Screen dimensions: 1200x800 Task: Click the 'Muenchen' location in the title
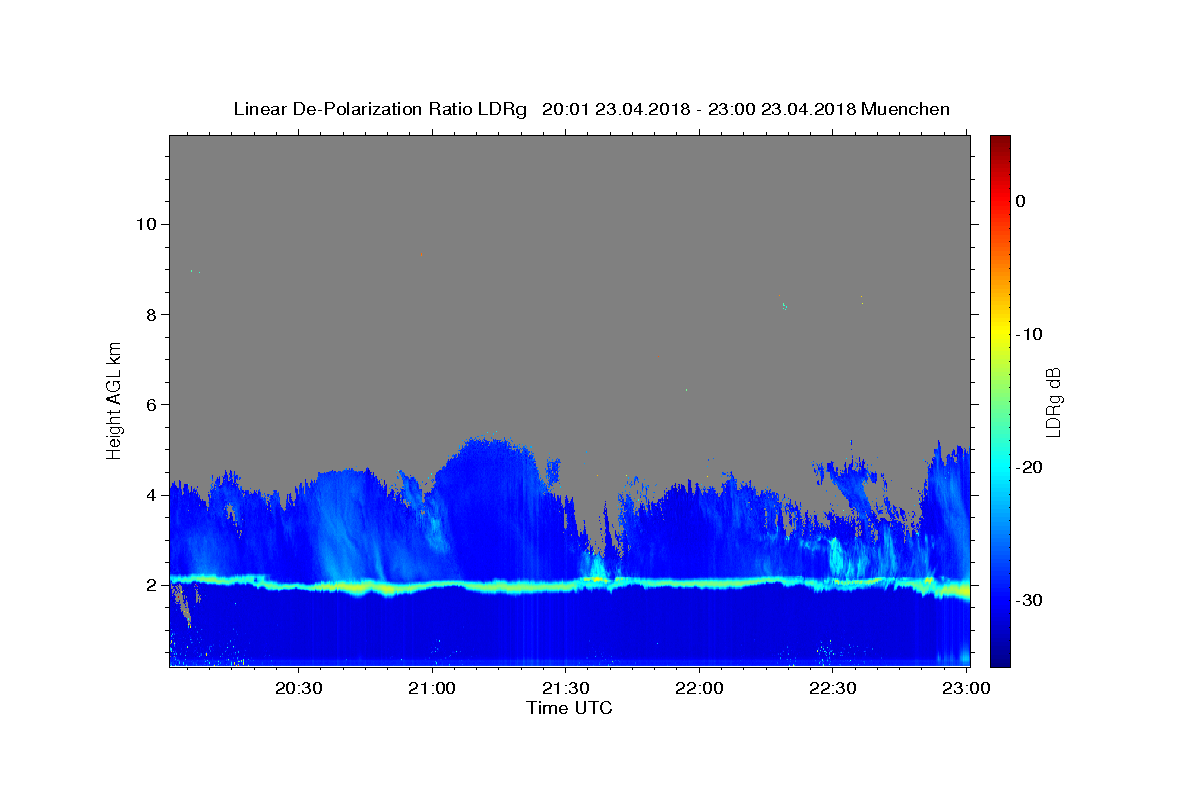click(906, 109)
